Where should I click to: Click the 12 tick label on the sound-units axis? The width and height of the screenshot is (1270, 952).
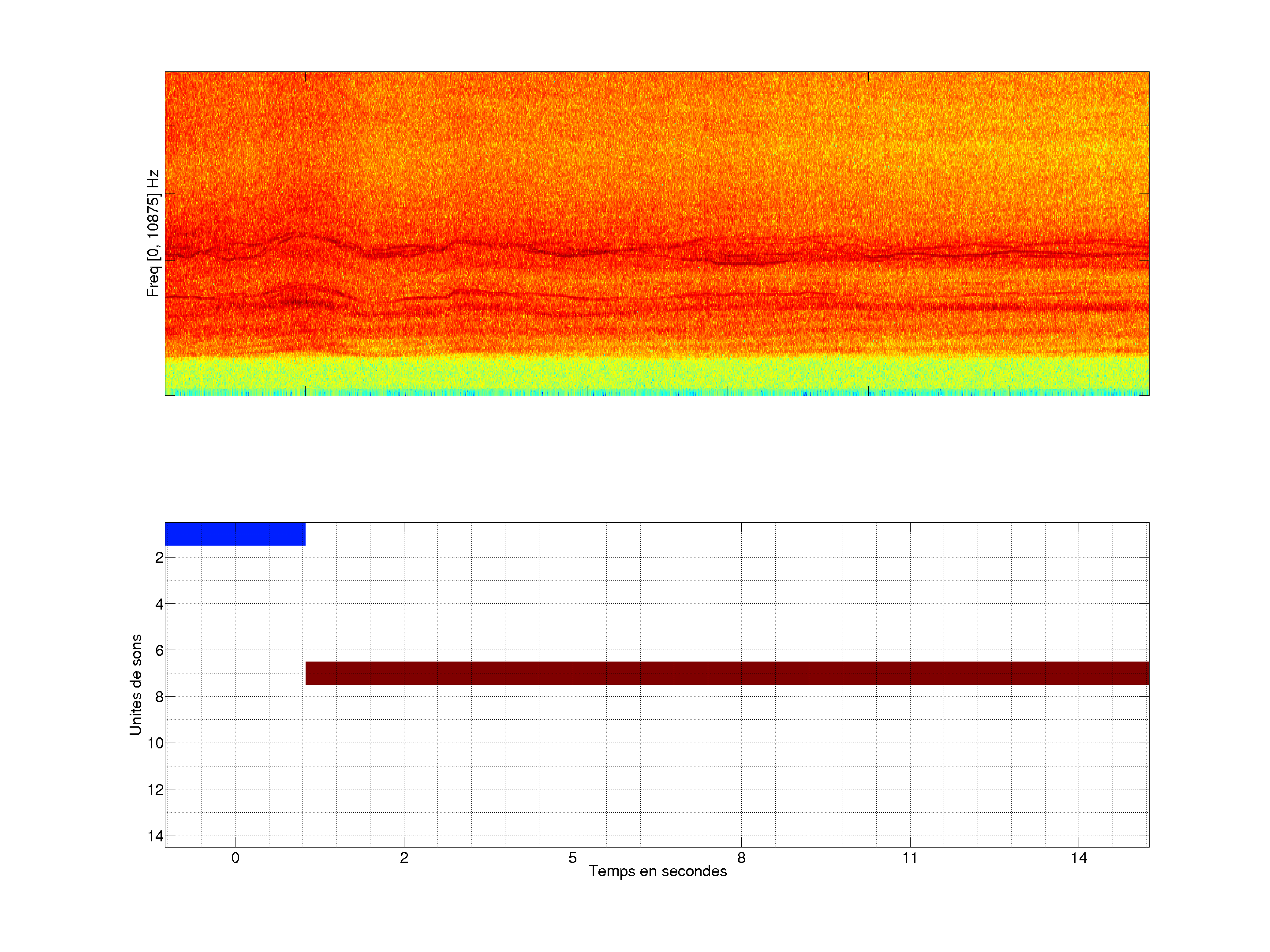tap(156, 790)
